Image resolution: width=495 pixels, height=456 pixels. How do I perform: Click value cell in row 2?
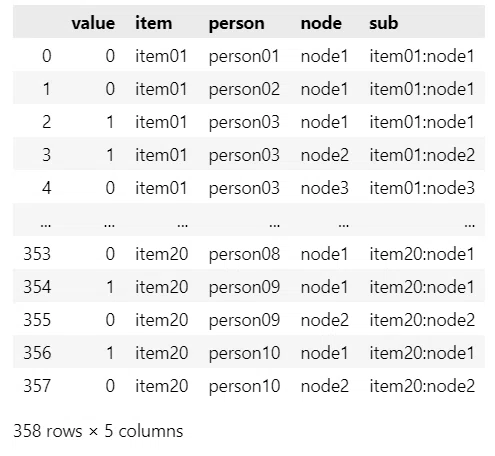110,122
